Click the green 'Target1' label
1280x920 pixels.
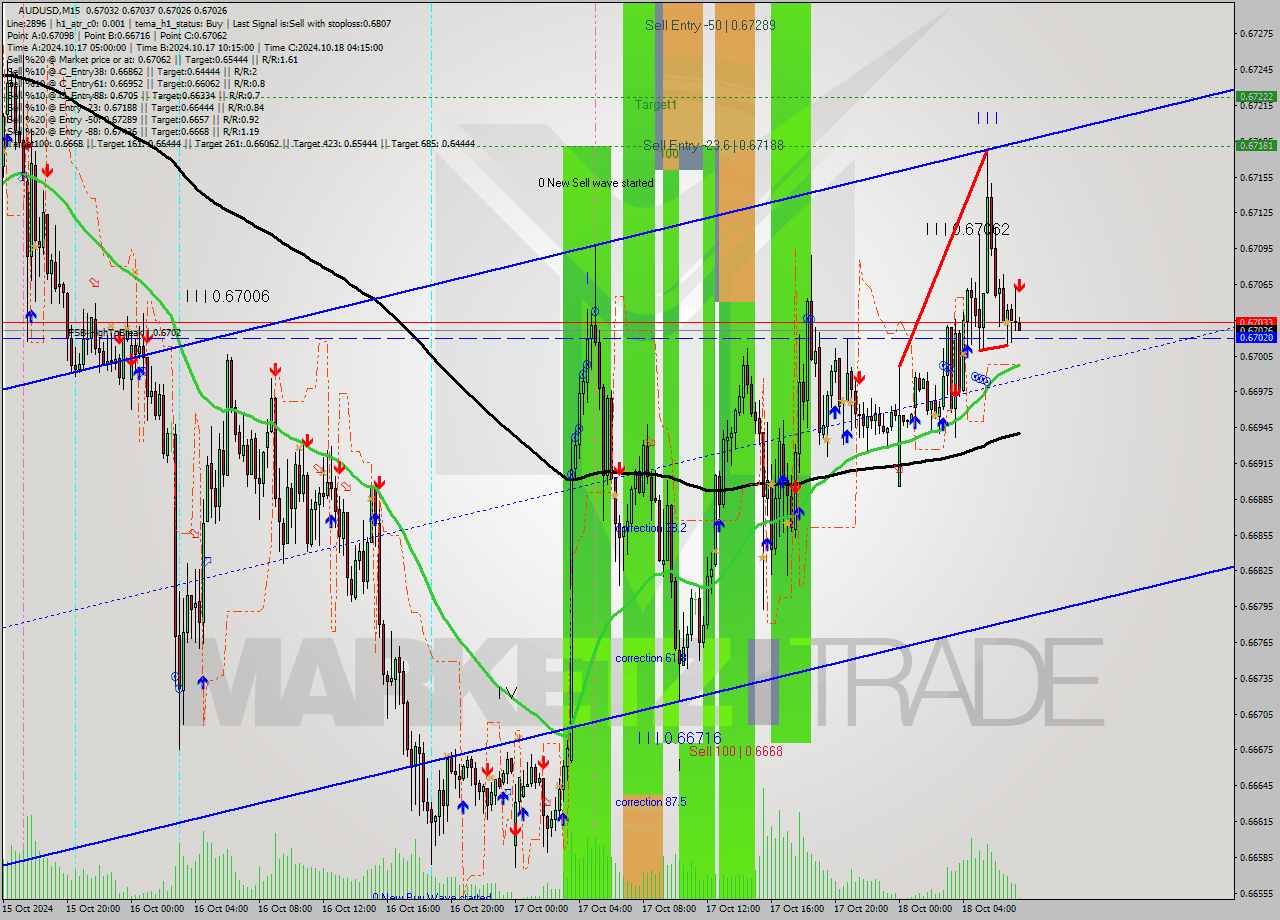pos(656,104)
